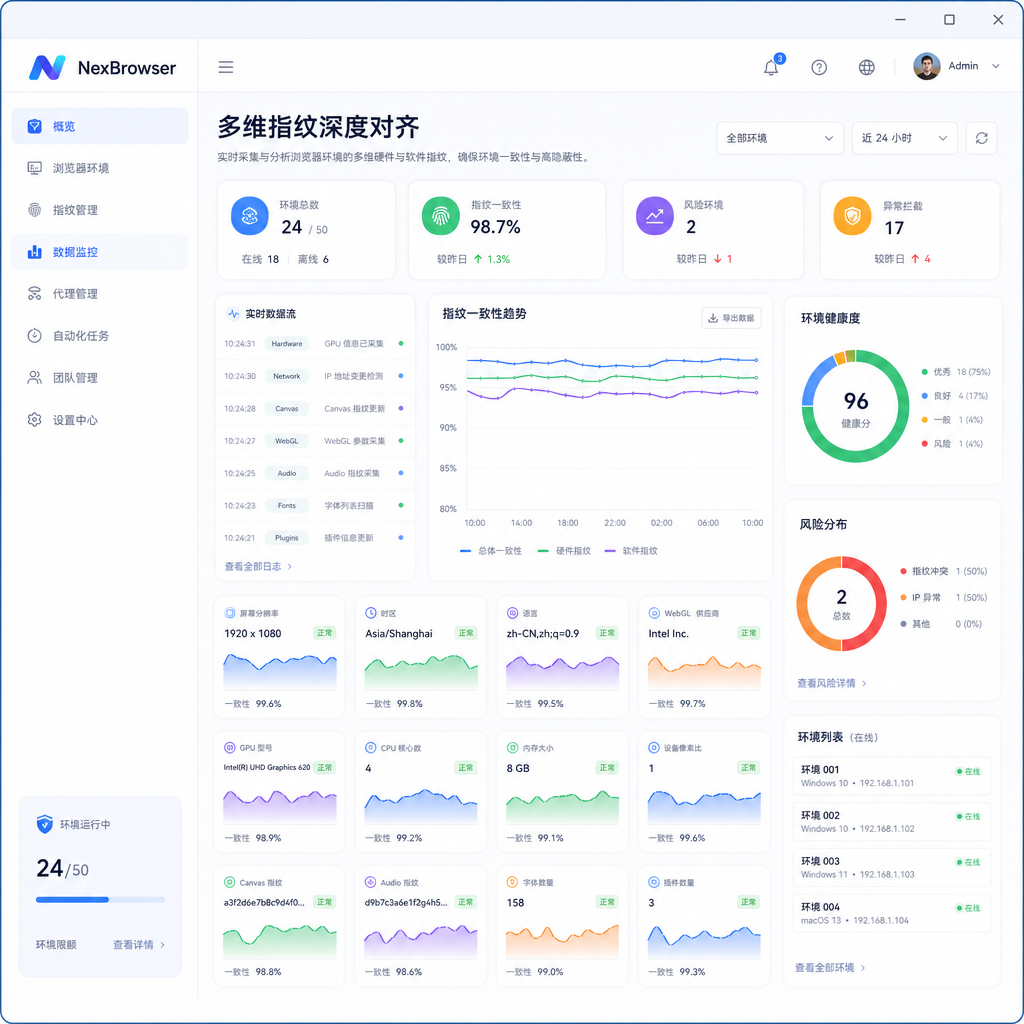Toggle the 硬件指纹 chart legend
The image size is (1024, 1024).
click(x=564, y=551)
